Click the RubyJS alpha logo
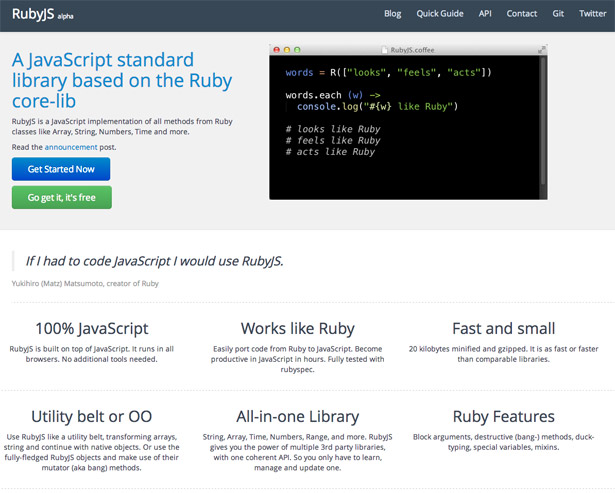The height and width of the screenshot is (493, 615). tap(42, 14)
